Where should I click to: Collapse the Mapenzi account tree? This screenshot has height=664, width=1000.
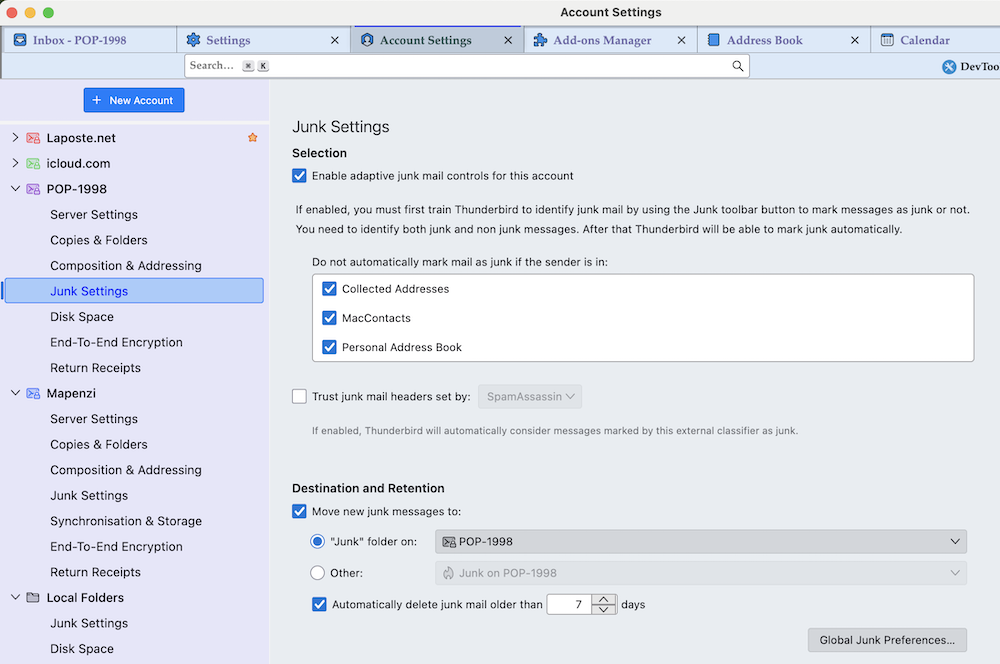click(x=15, y=394)
